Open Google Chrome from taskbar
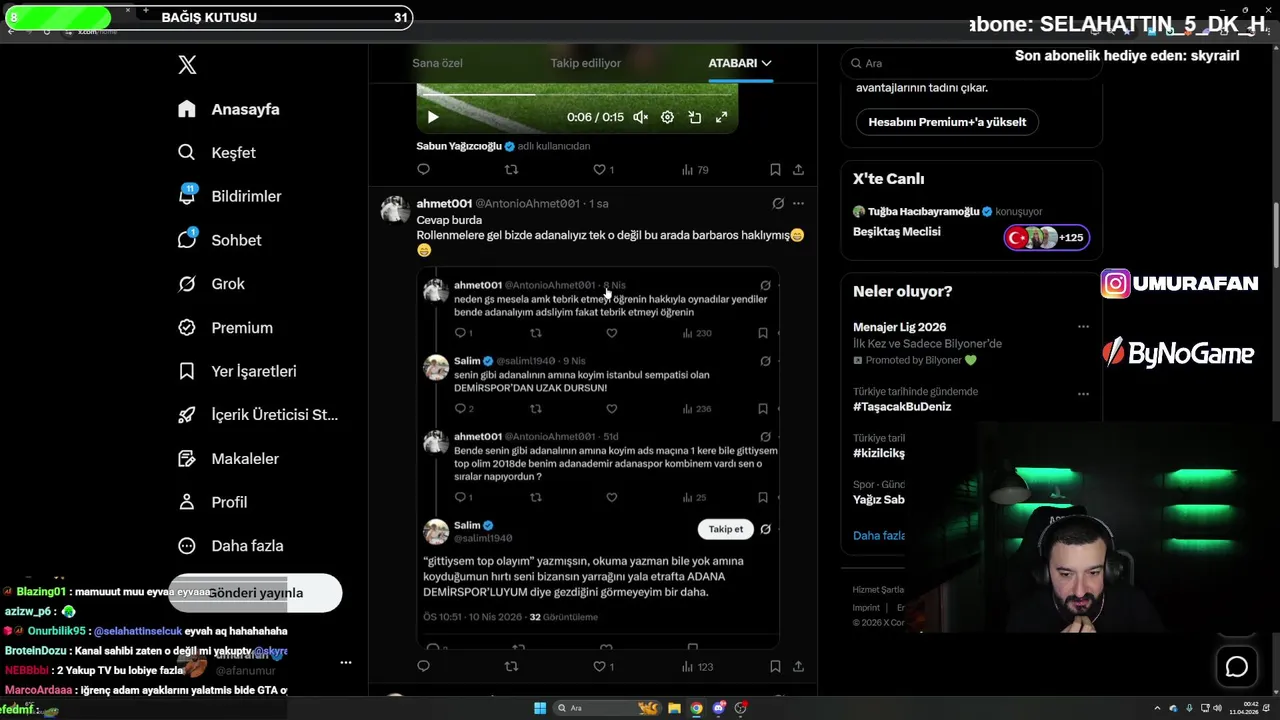This screenshot has width=1280, height=720. click(696, 708)
